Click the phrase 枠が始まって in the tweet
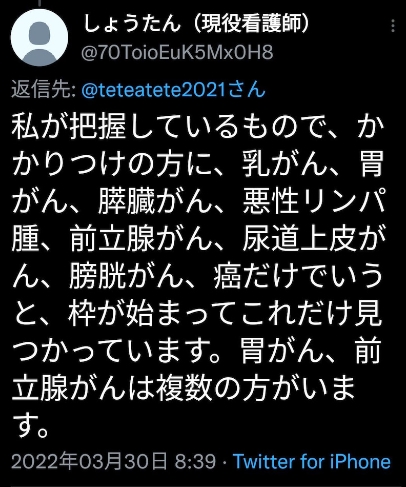 pyautogui.click(x=154, y=313)
